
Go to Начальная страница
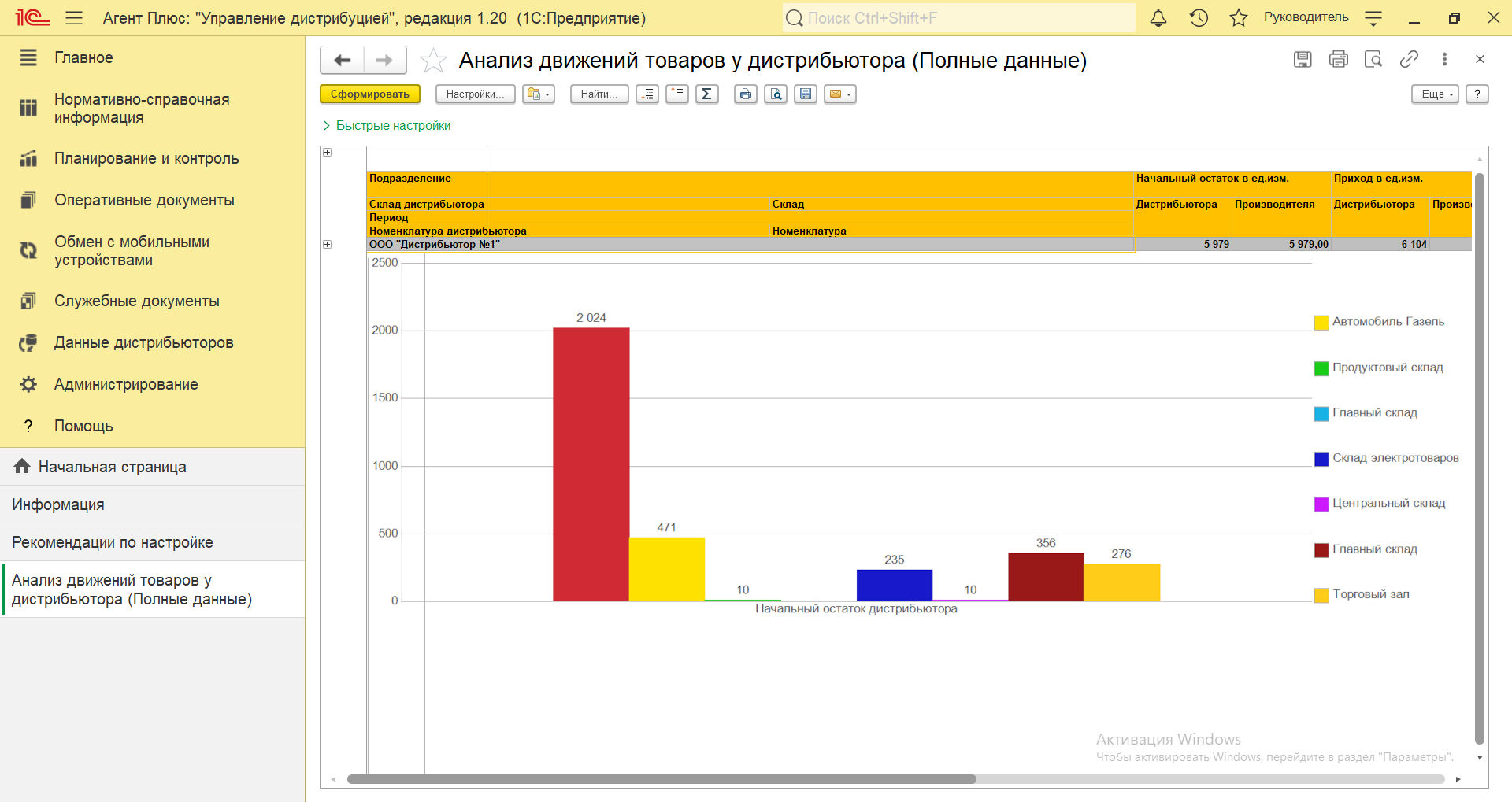pyautogui.click(x=152, y=467)
